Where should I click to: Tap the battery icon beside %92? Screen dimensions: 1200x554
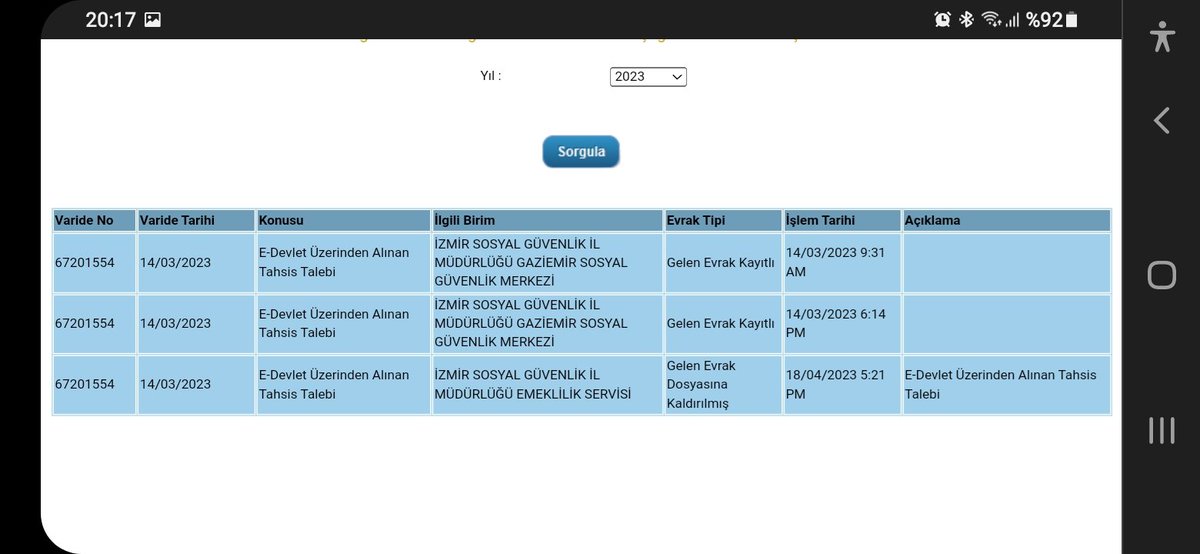coord(1071,19)
